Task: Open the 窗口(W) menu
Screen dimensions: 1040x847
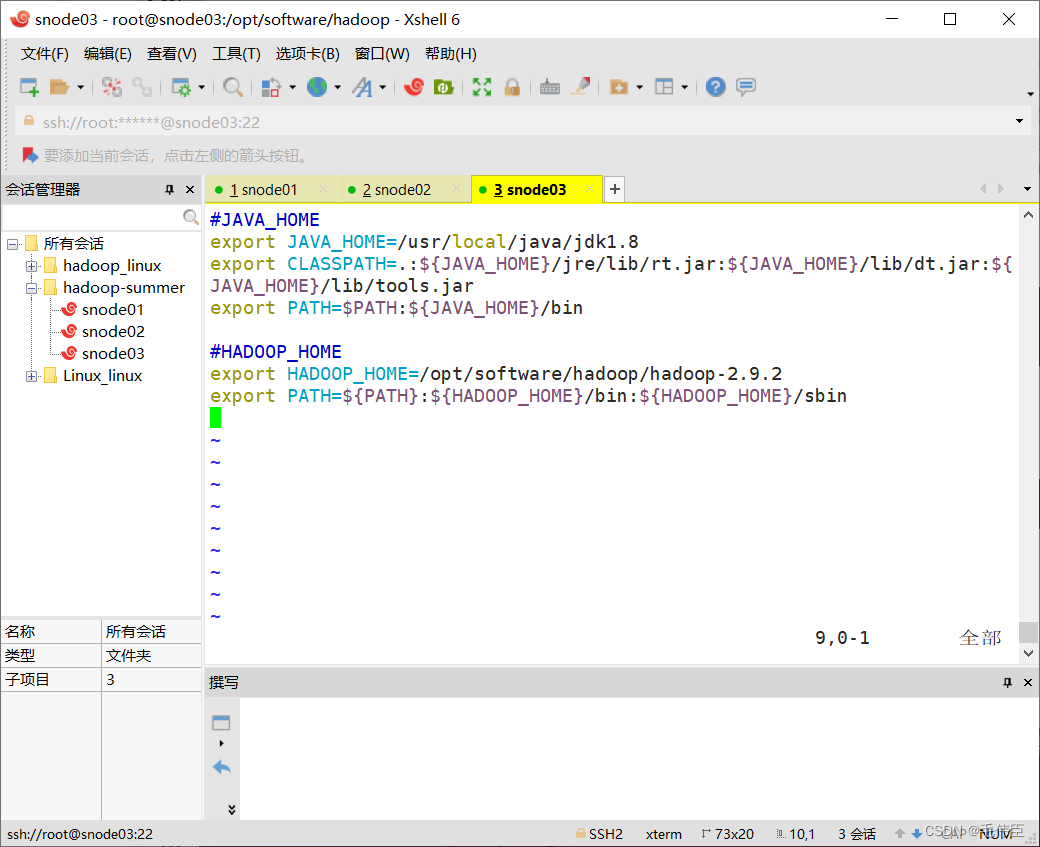Action: point(381,54)
